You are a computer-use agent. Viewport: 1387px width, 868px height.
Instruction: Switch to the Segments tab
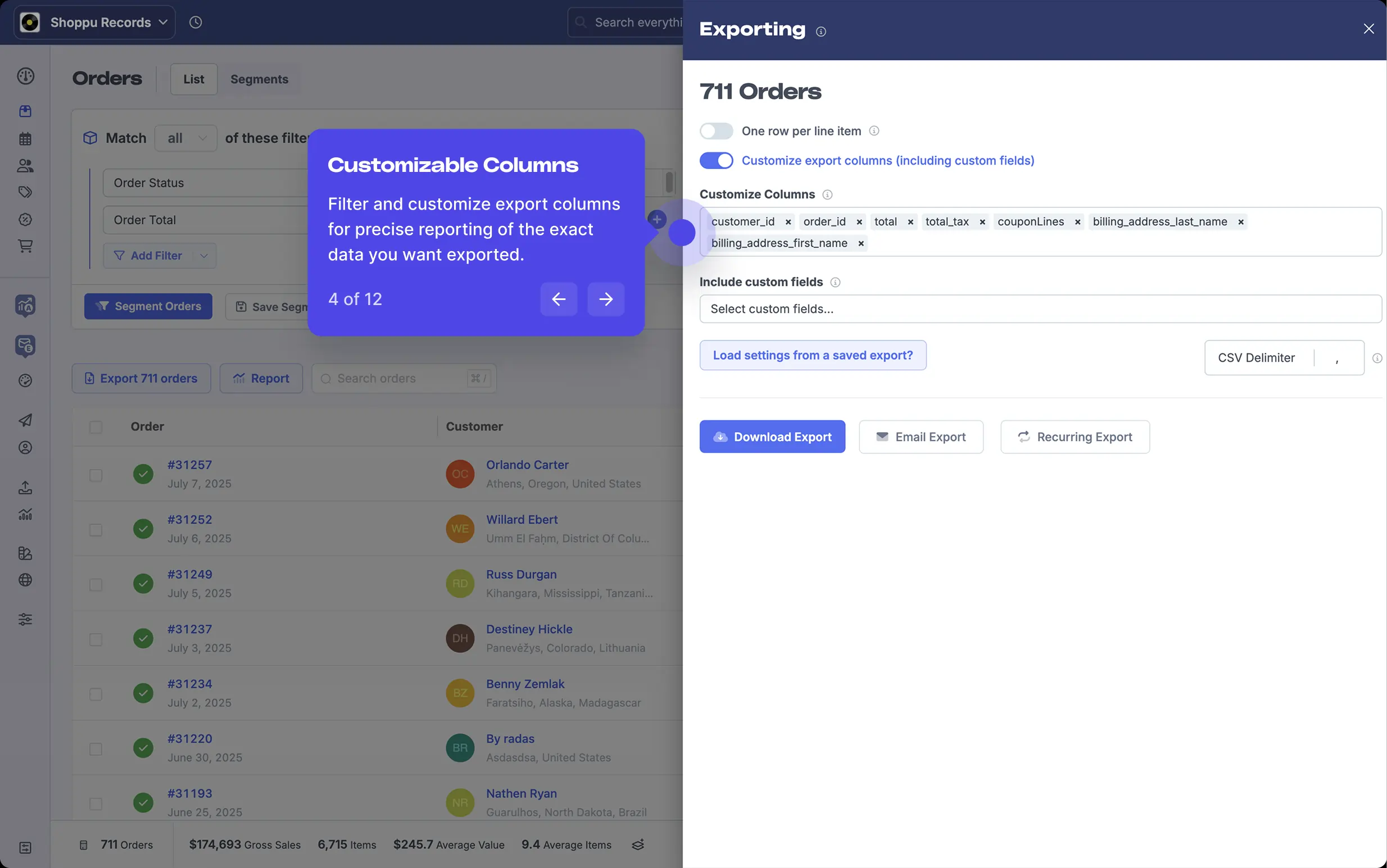point(259,79)
